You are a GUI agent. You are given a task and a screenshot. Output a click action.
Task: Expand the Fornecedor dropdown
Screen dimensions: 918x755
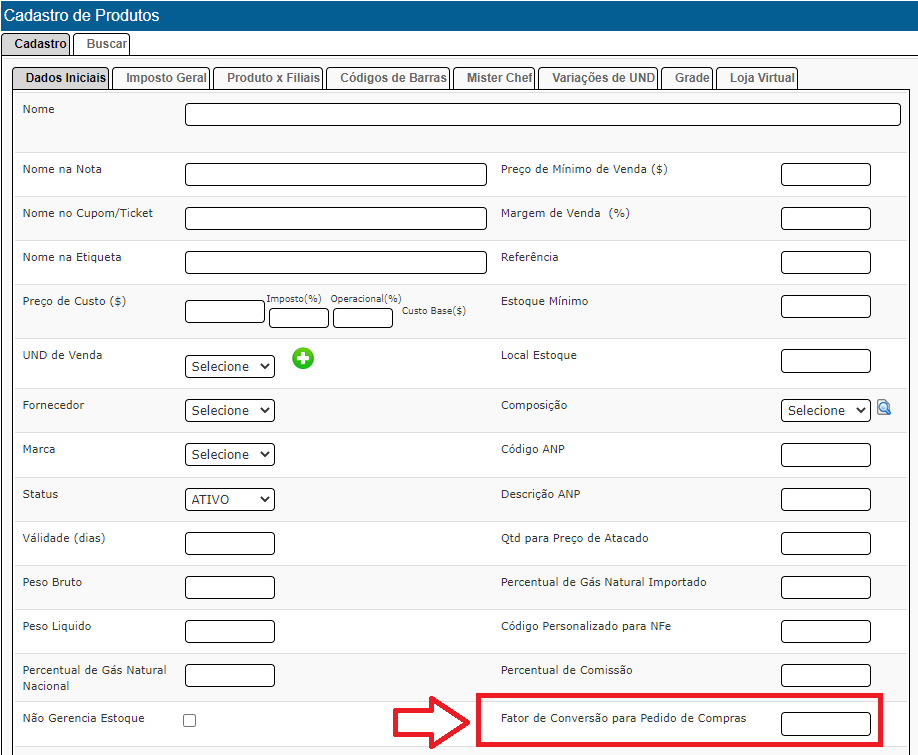[x=230, y=411]
